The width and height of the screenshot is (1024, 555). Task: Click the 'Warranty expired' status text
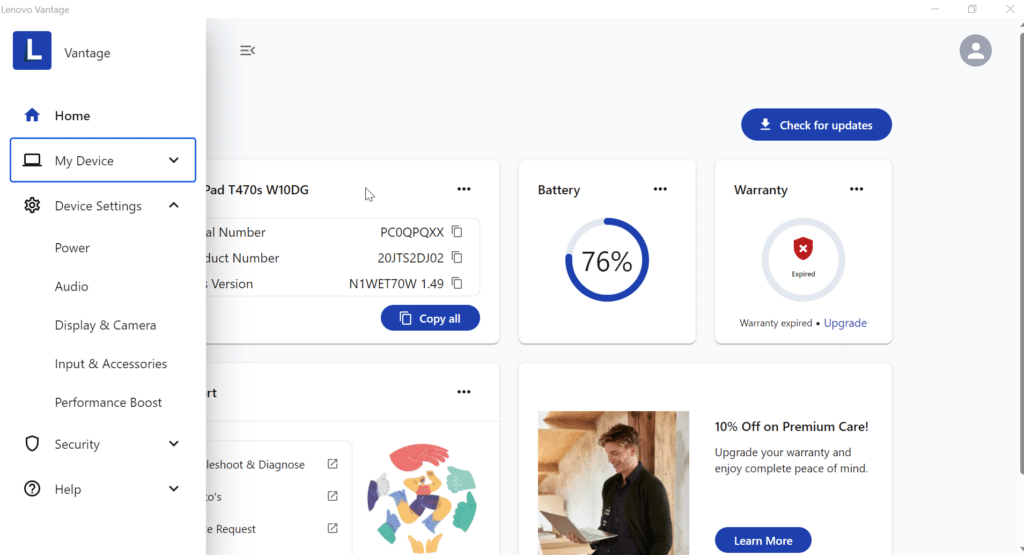[x=776, y=323]
